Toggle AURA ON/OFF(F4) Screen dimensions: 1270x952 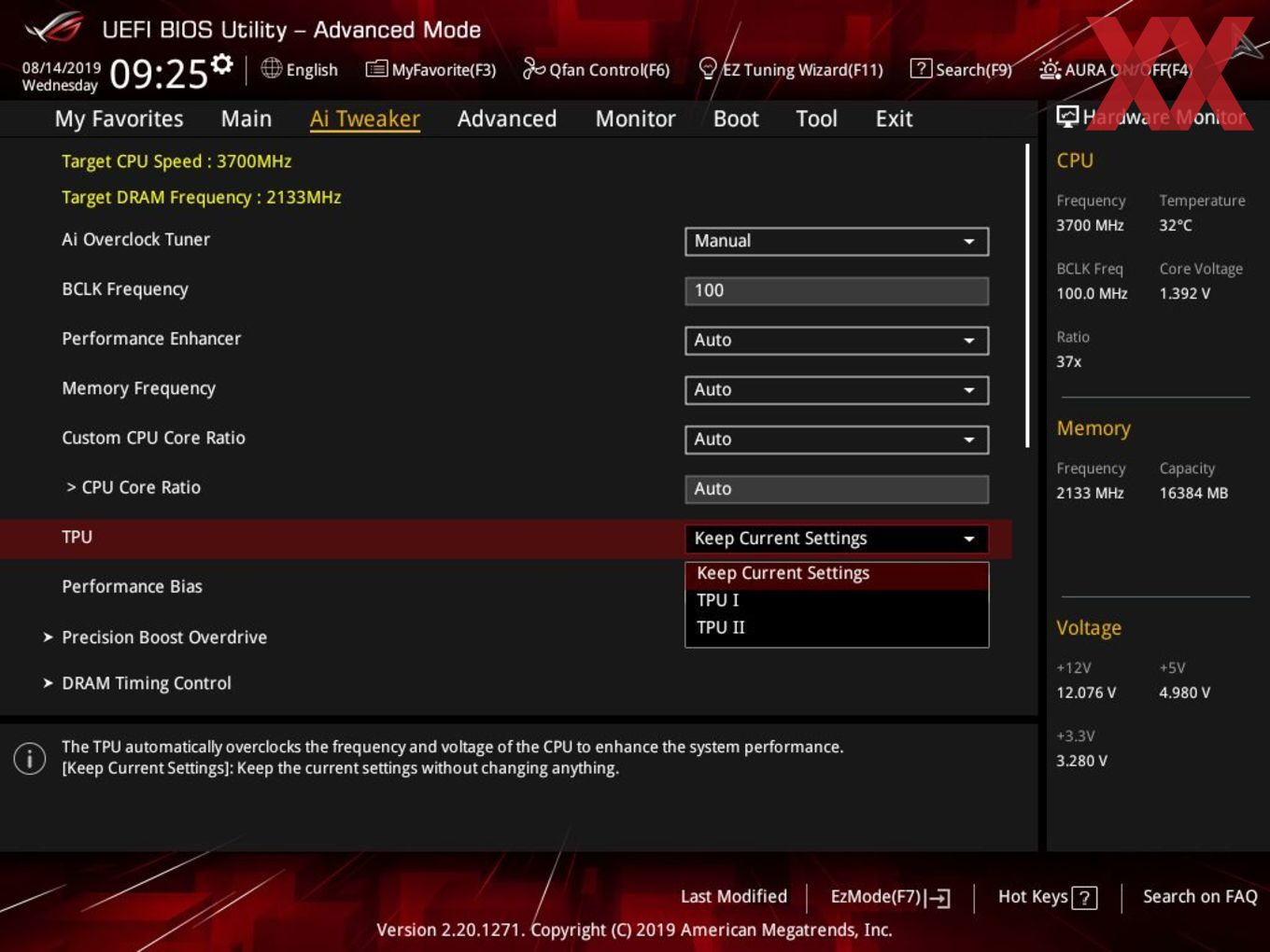tap(1115, 69)
